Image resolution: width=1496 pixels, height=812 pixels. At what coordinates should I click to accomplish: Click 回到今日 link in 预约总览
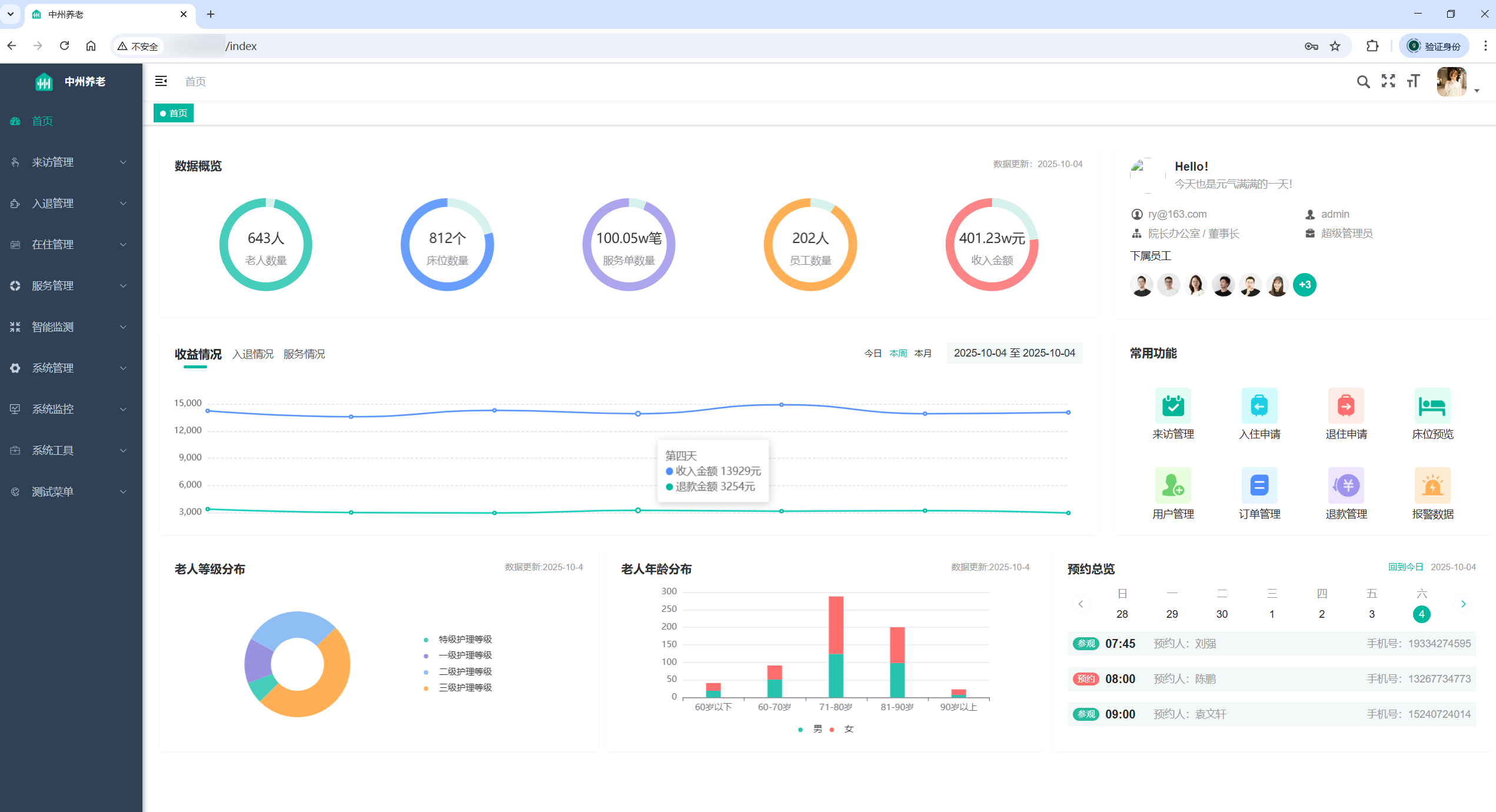coord(1405,567)
